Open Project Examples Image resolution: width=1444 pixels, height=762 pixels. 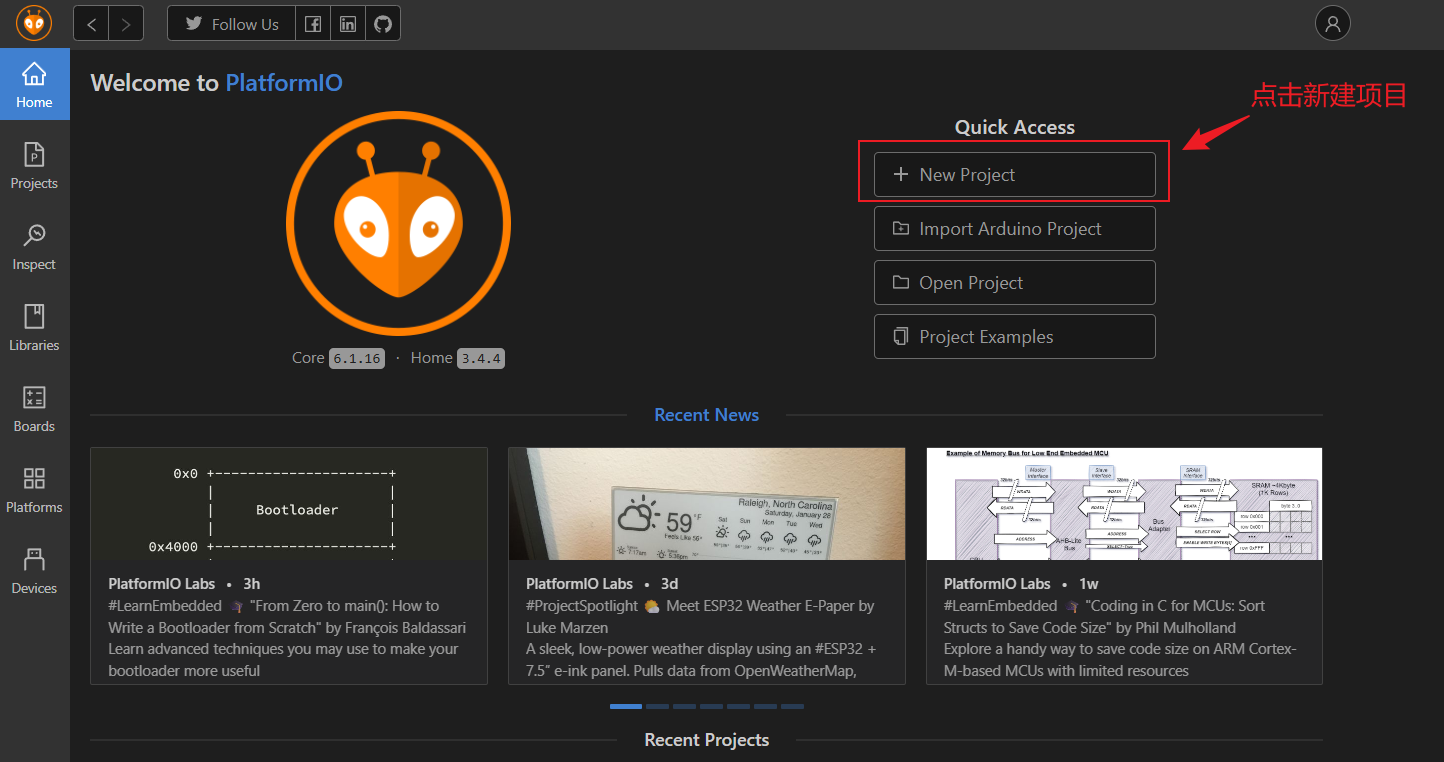click(x=1014, y=337)
